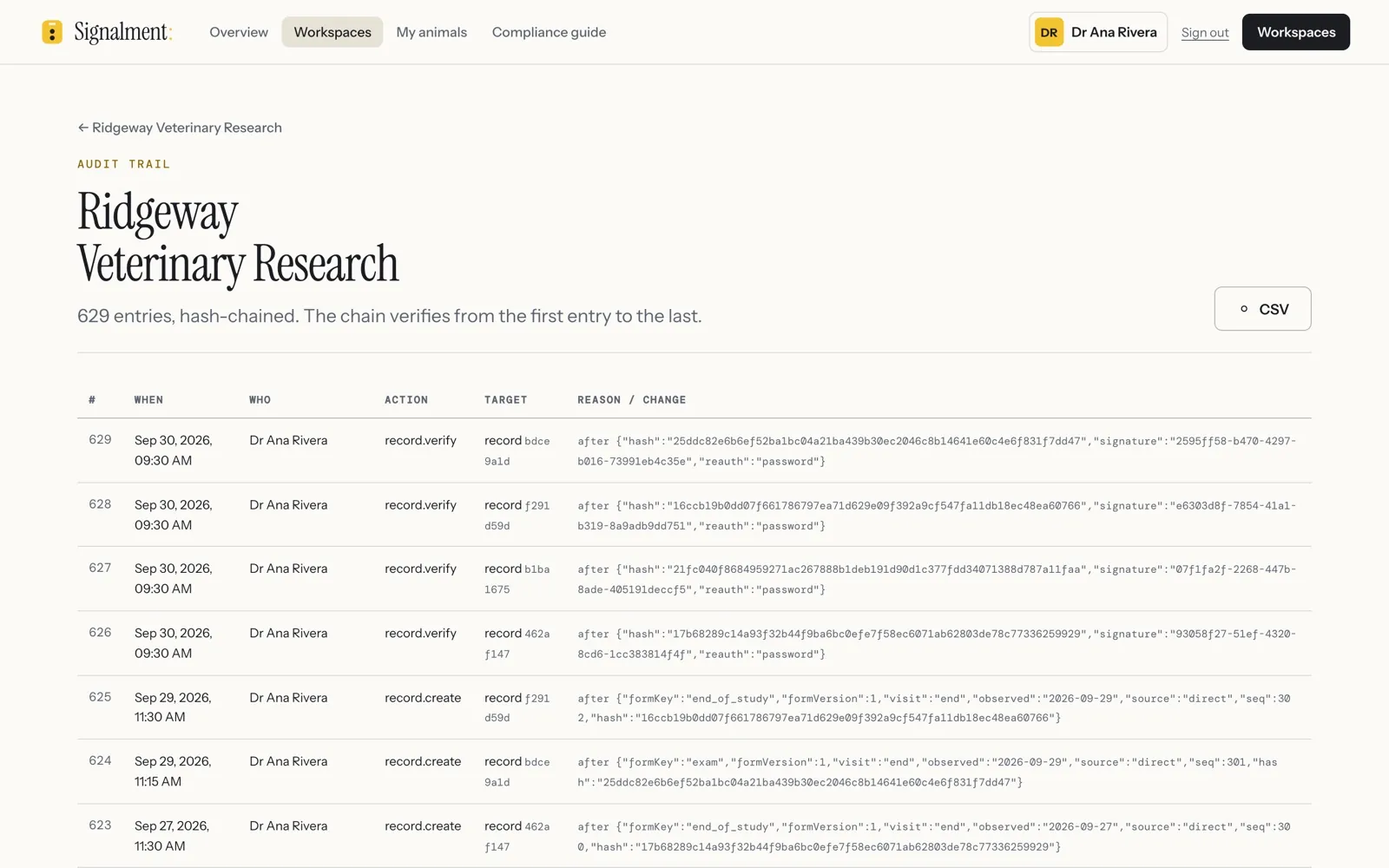The width and height of the screenshot is (1389, 868).
Task: Click record.verify action in row 629
Action: click(420, 441)
